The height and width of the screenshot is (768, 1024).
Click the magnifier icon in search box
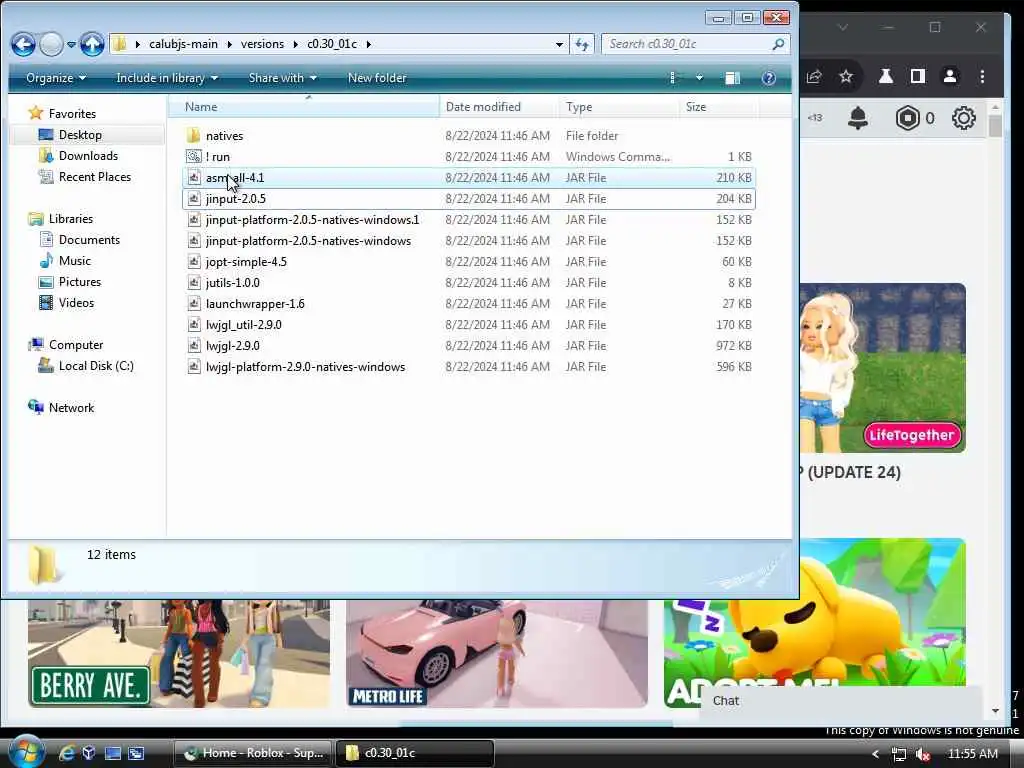778,44
